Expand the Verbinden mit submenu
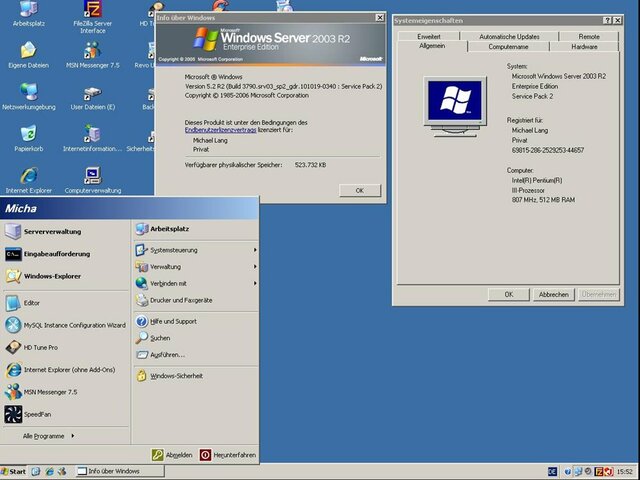Image resolution: width=640 pixels, height=480 pixels. tap(196, 283)
